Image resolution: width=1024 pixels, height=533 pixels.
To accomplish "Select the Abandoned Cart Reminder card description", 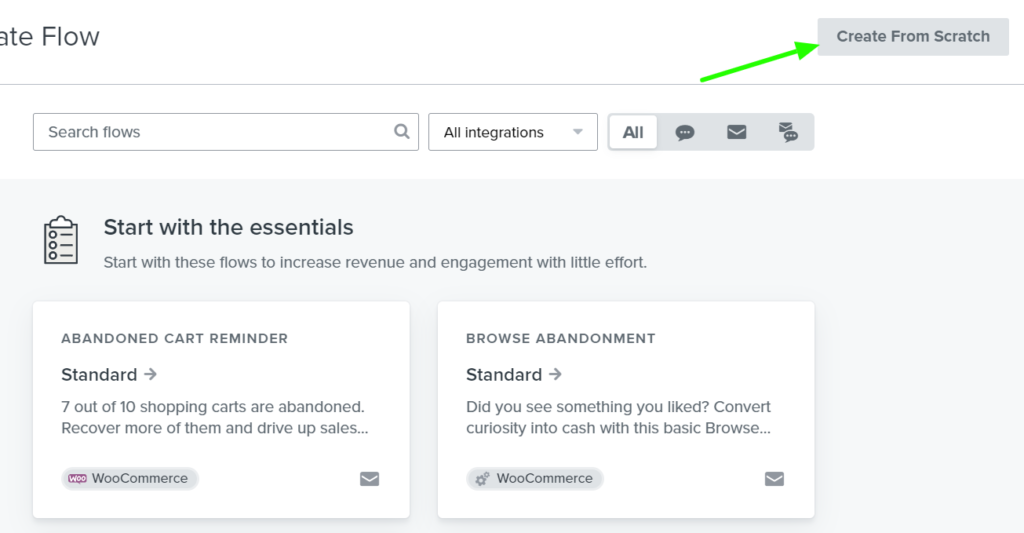I will pyautogui.click(x=215, y=417).
